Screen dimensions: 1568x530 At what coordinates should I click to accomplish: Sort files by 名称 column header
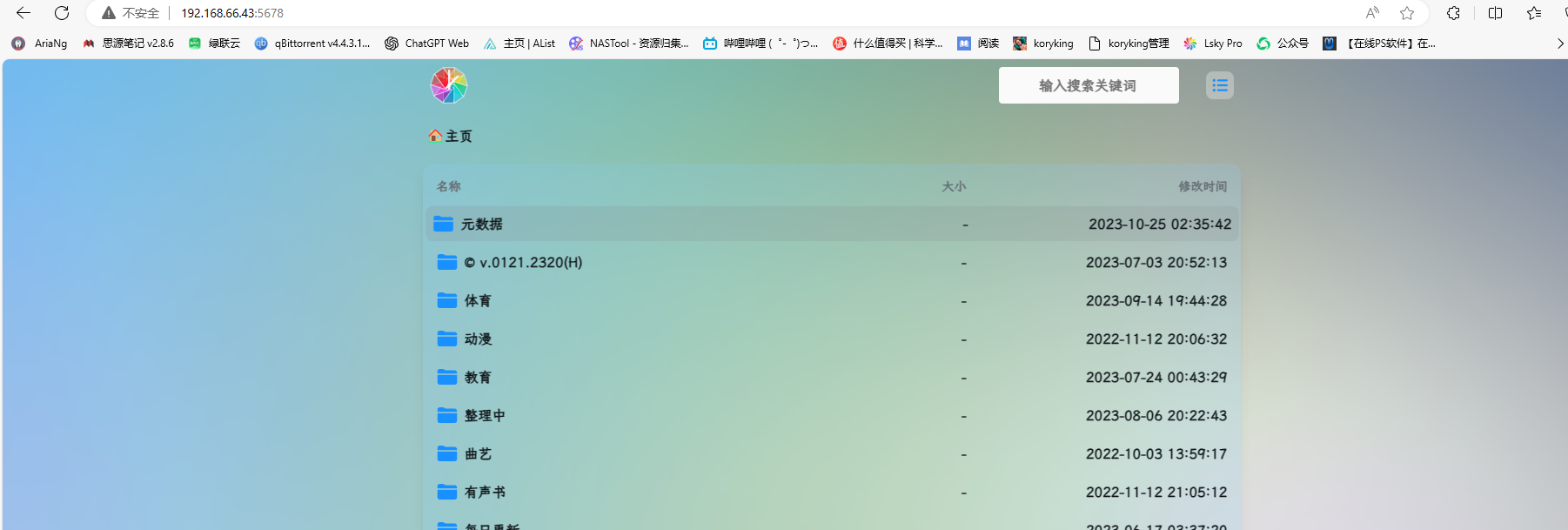(x=449, y=186)
